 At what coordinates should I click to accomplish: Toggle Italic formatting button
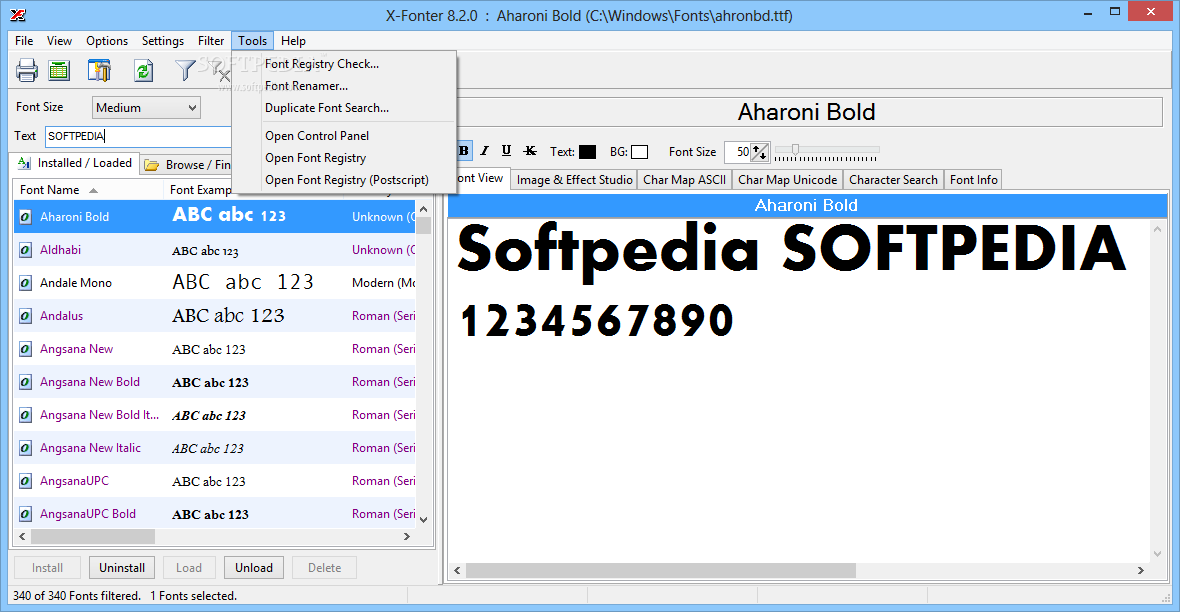click(485, 151)
